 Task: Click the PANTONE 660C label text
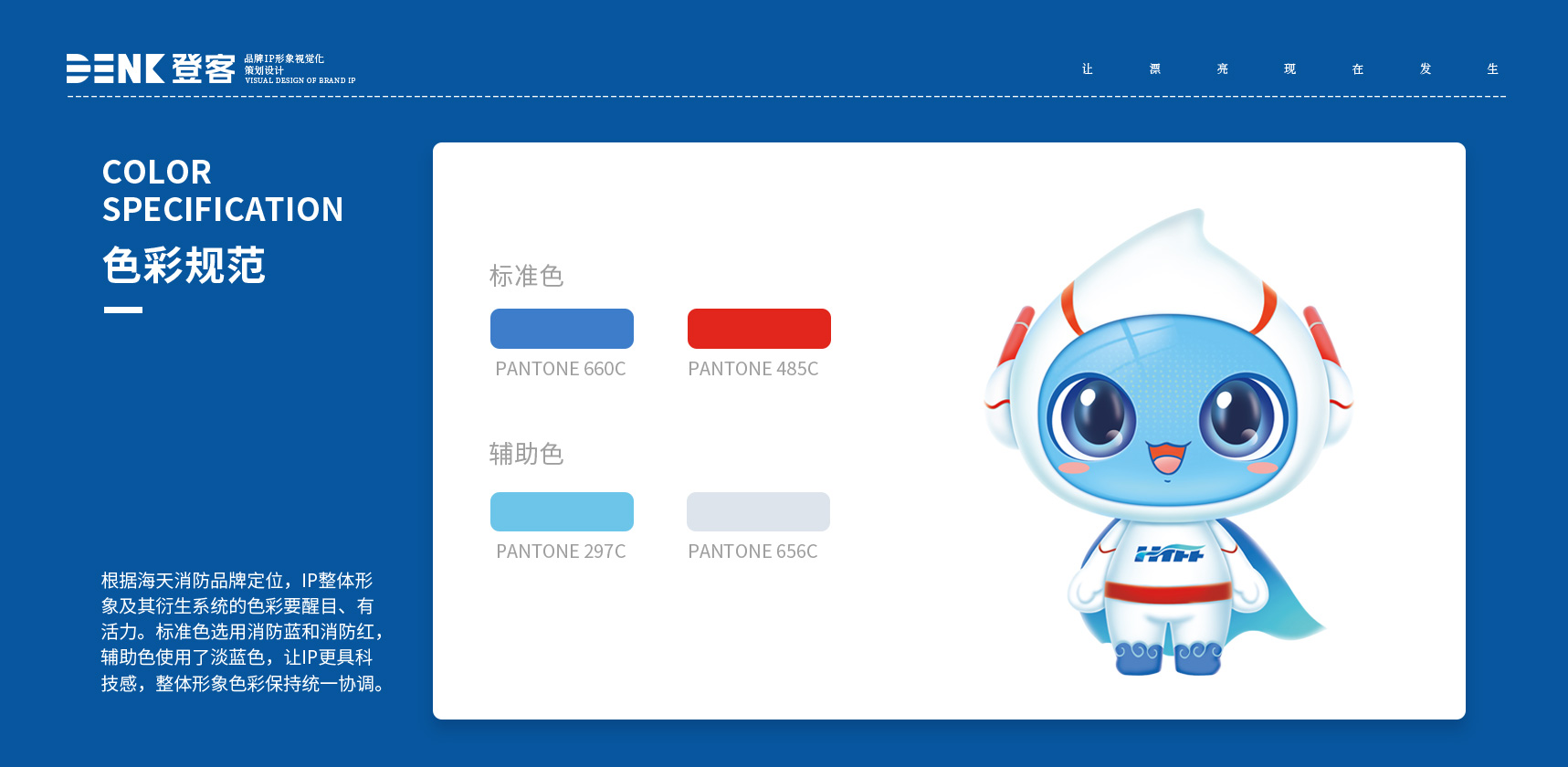pyautogui.click(x=561, y=369)
